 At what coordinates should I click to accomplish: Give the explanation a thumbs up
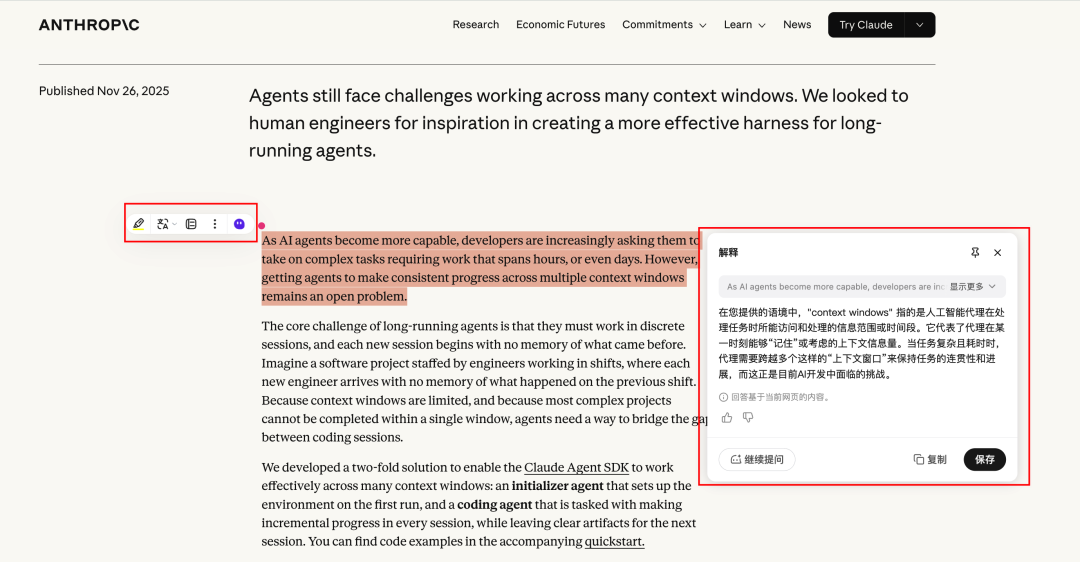[x=727, y=417]
